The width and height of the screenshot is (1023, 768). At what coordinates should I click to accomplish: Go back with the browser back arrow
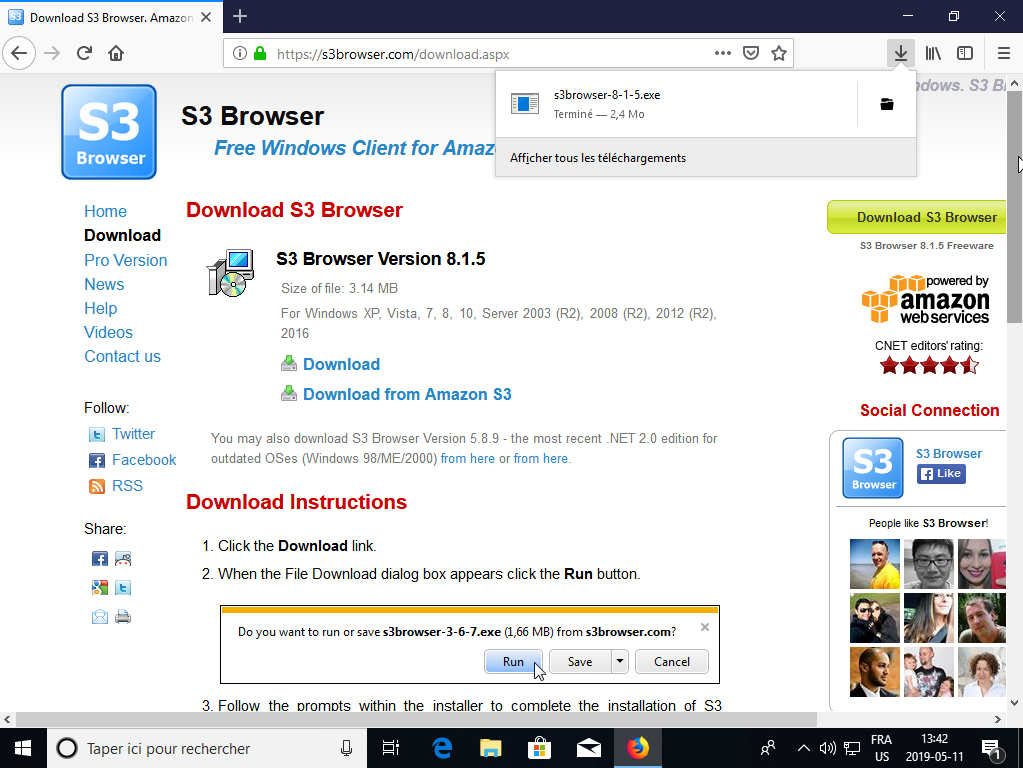click(19, 54)
